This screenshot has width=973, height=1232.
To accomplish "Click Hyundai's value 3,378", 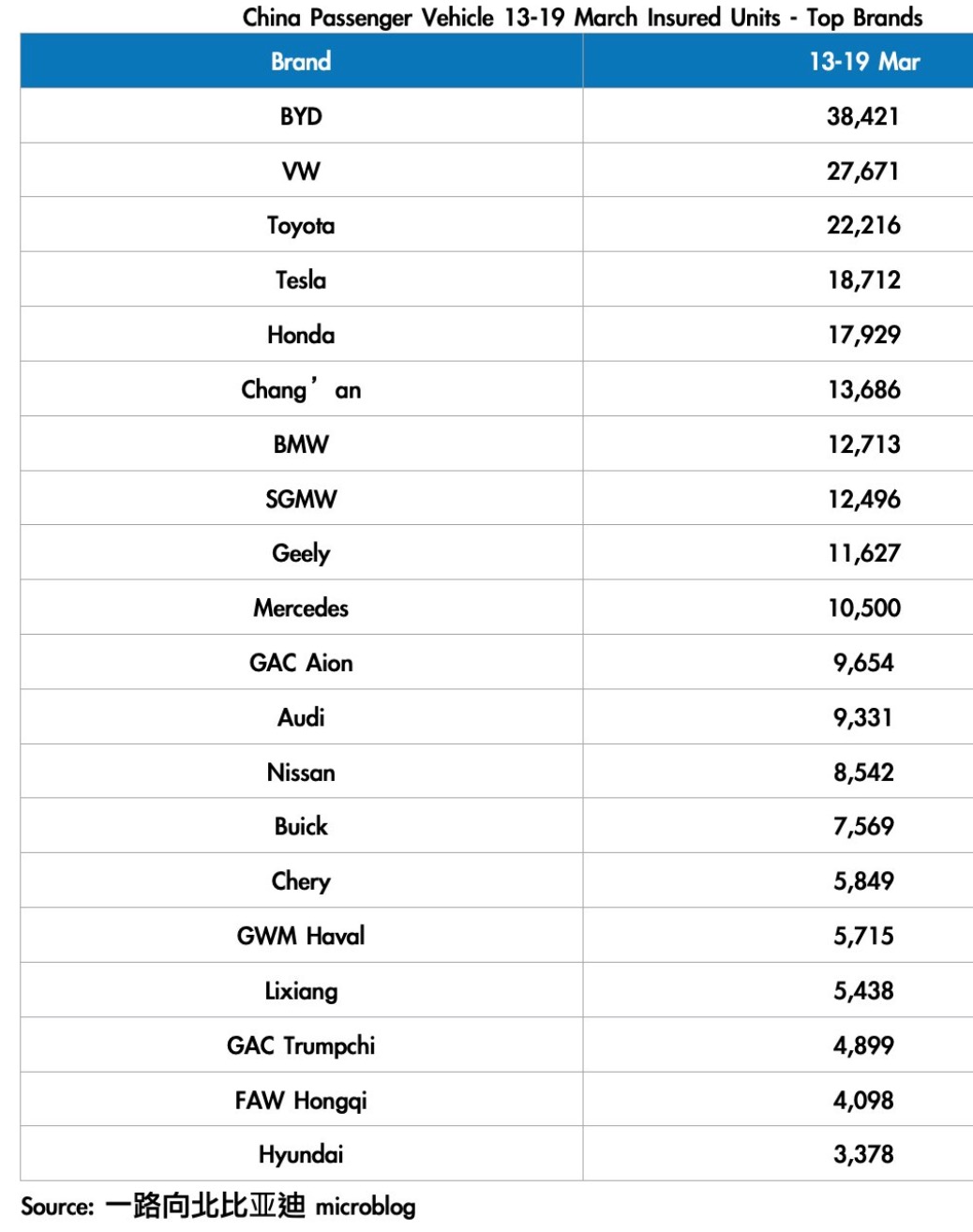I will pyautogui.click(x=863, y=1154).
